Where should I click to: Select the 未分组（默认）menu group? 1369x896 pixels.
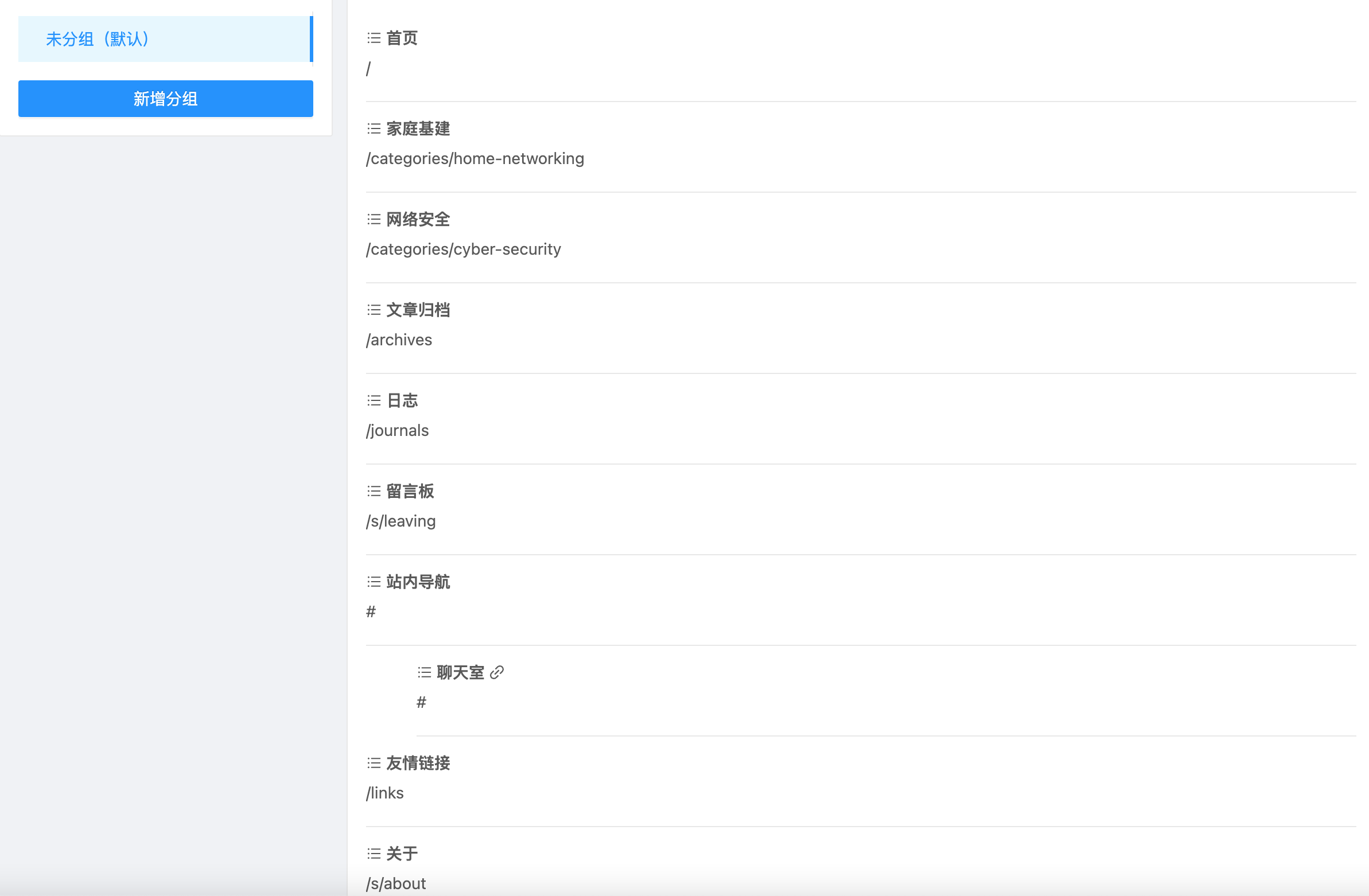click(166, 39)
